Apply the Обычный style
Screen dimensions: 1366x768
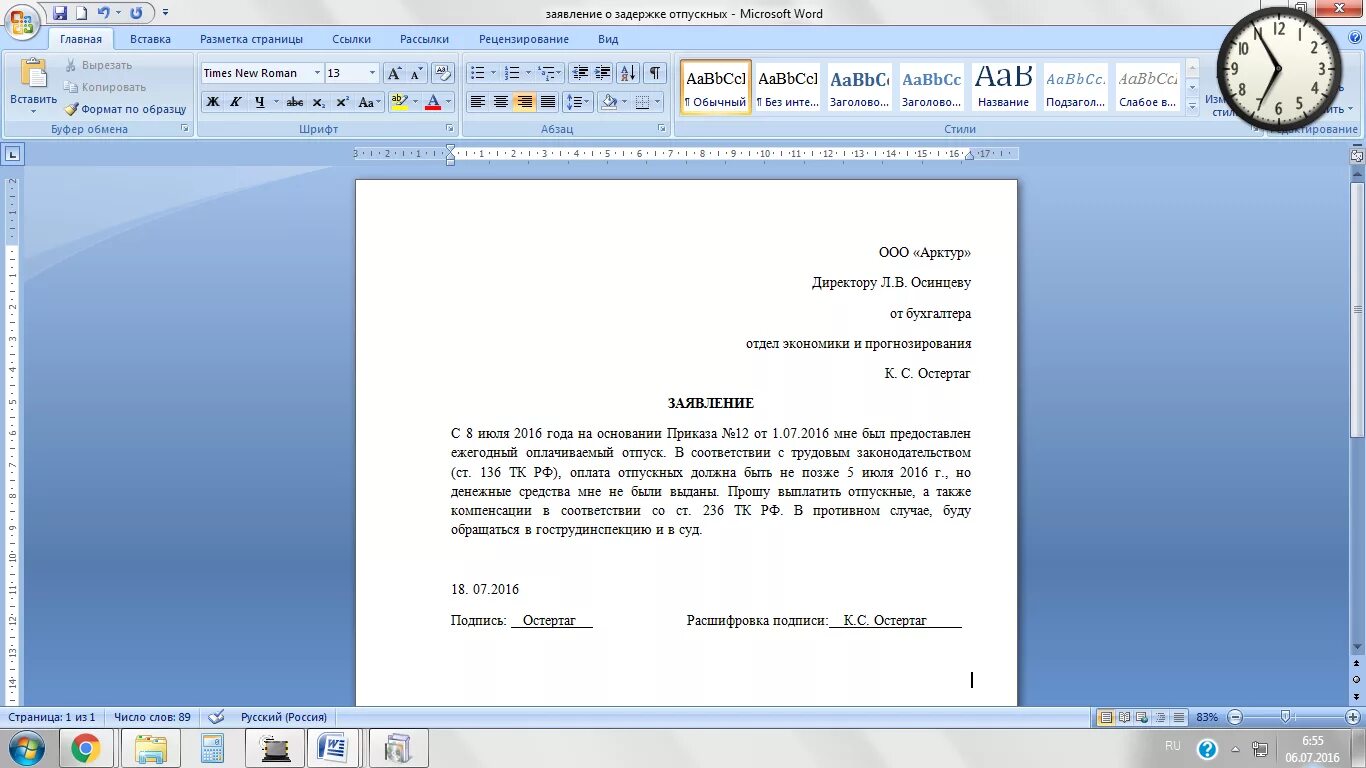click(715, 87)
